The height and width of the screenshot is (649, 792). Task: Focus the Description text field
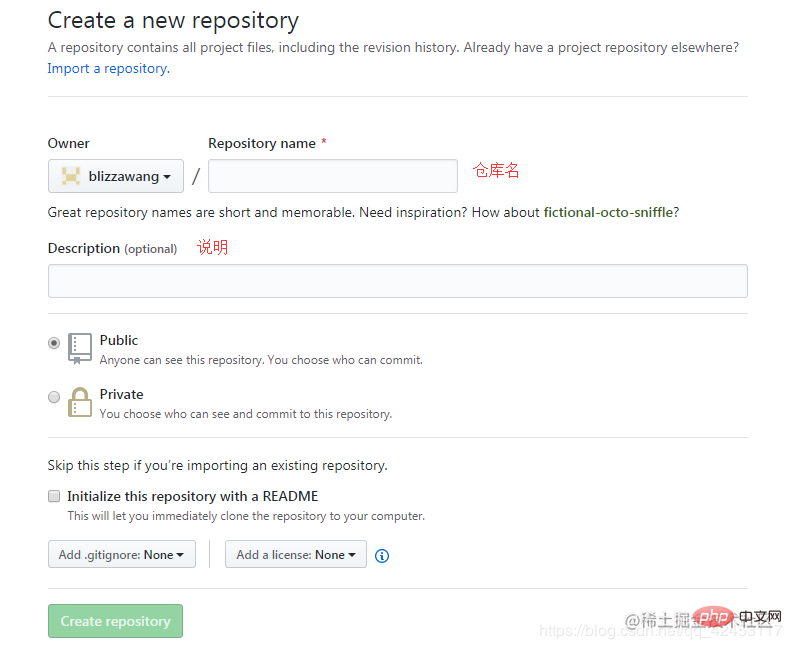coord(398,281)
